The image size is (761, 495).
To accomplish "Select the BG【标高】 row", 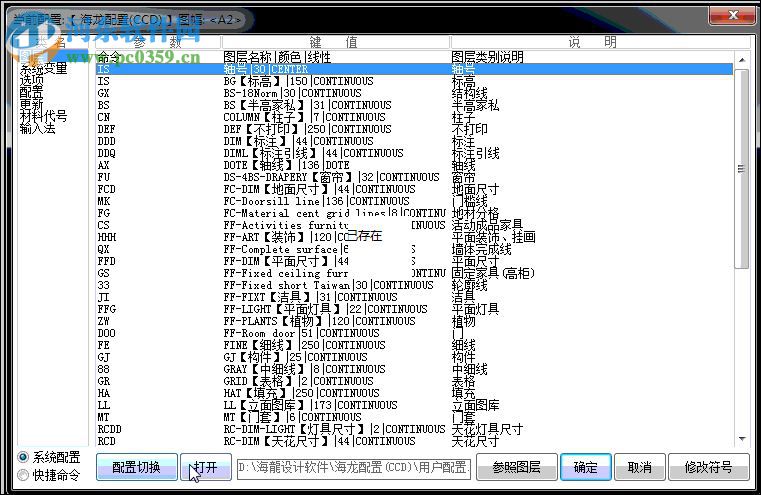I will (414, 81).
